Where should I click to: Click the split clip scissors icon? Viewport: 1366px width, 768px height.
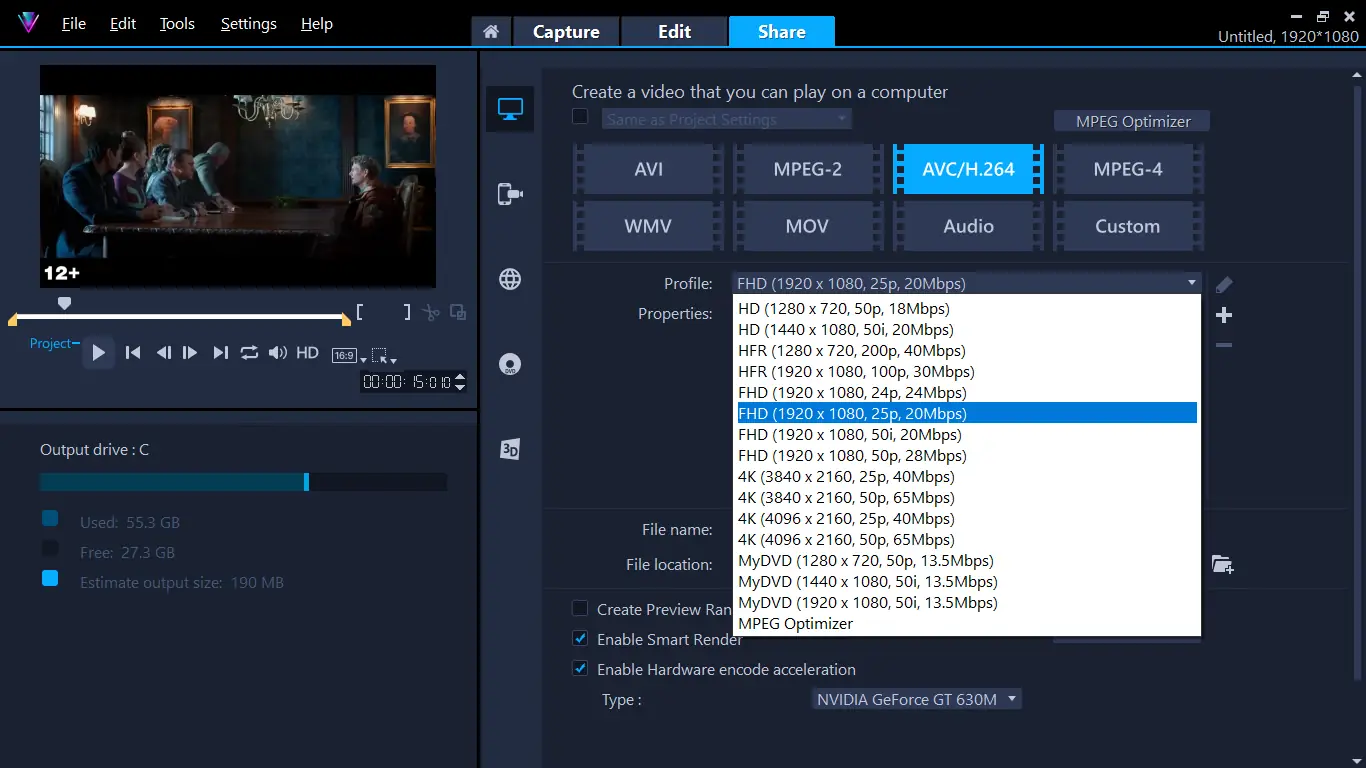[x=430, y=311]
